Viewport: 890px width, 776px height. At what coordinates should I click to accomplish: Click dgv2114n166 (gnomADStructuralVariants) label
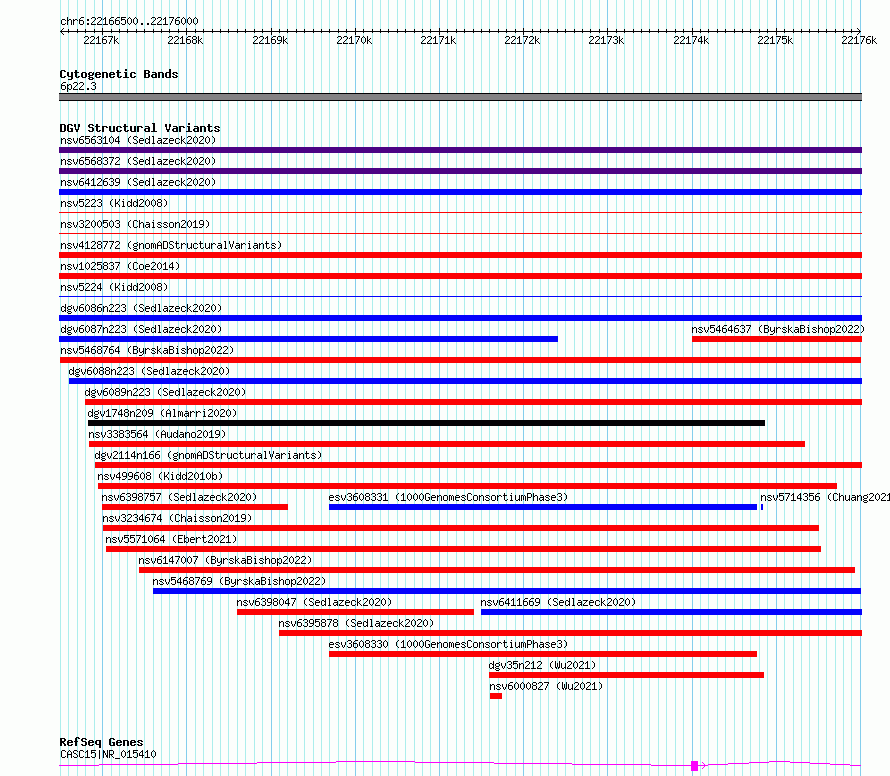(x=208, y=455)
